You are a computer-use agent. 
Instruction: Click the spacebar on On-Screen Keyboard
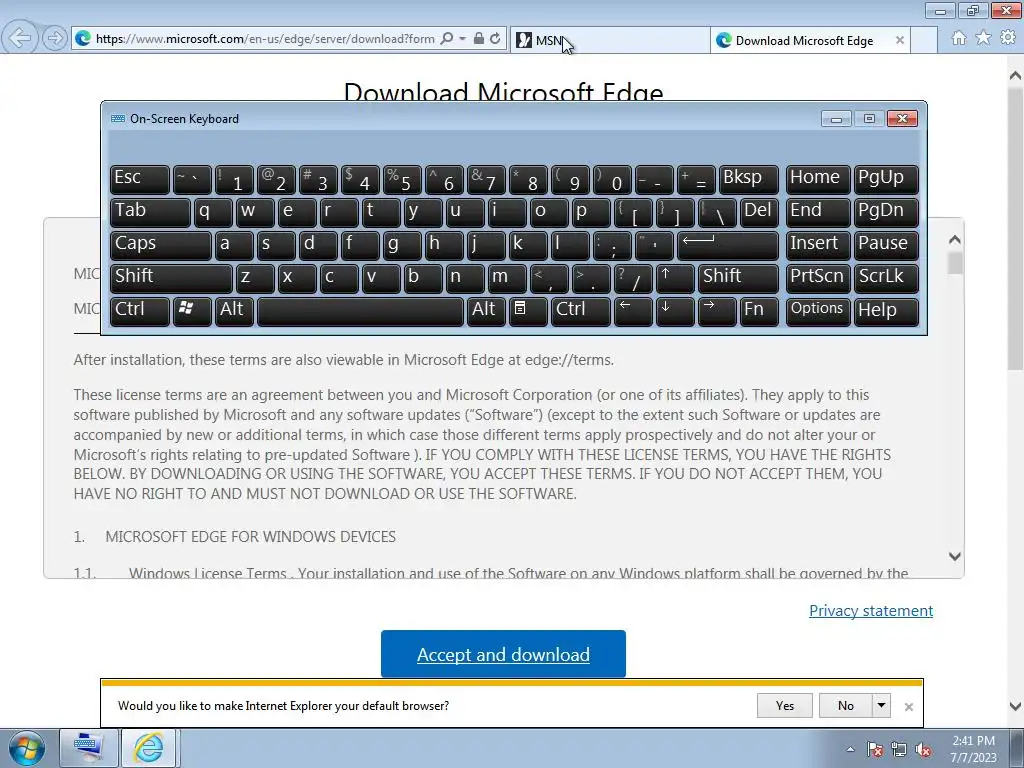pyautogui.click(x=360, y=311)
